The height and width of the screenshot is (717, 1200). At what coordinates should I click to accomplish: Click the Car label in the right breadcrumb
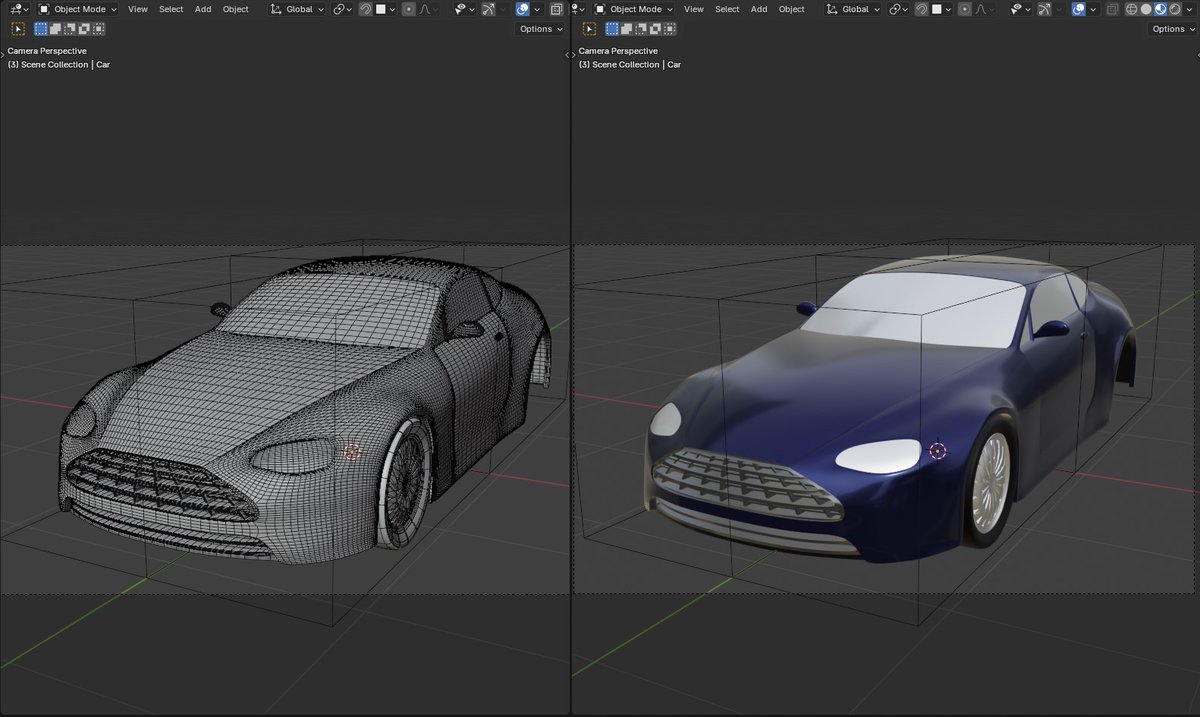[x=675, y=64]
